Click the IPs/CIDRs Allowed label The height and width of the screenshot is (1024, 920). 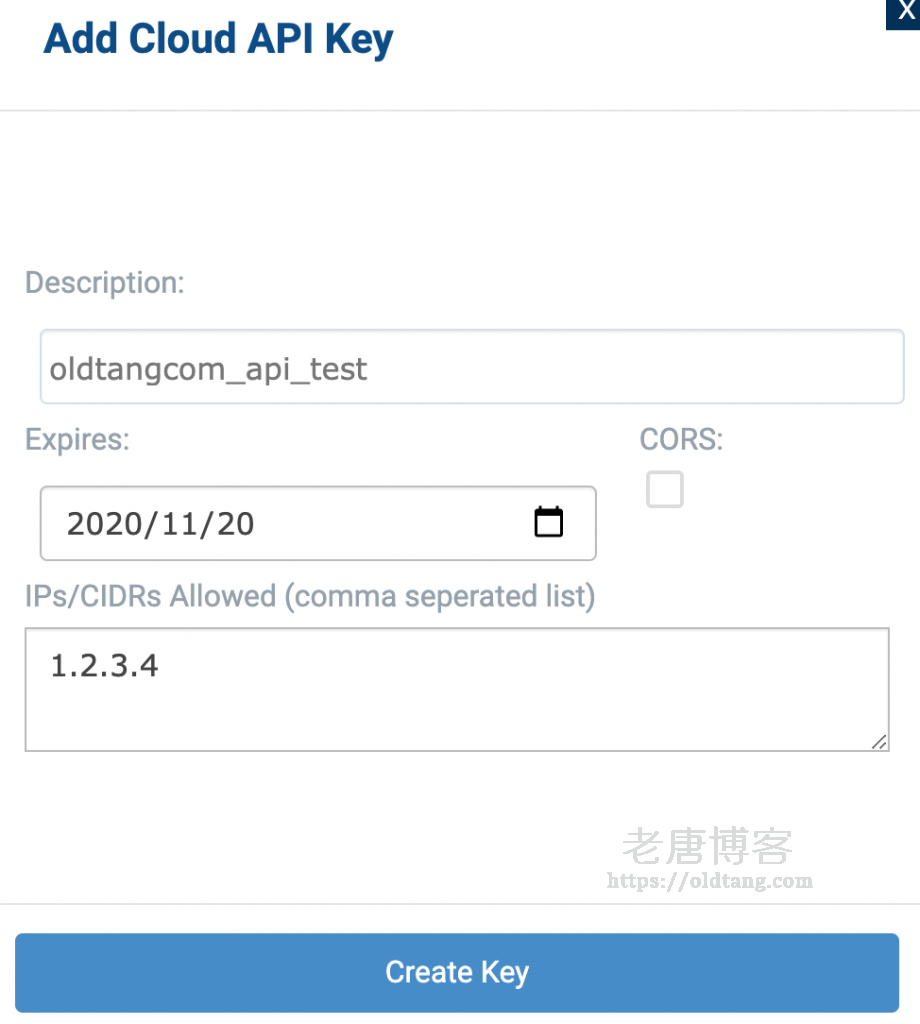coord(310,597)
